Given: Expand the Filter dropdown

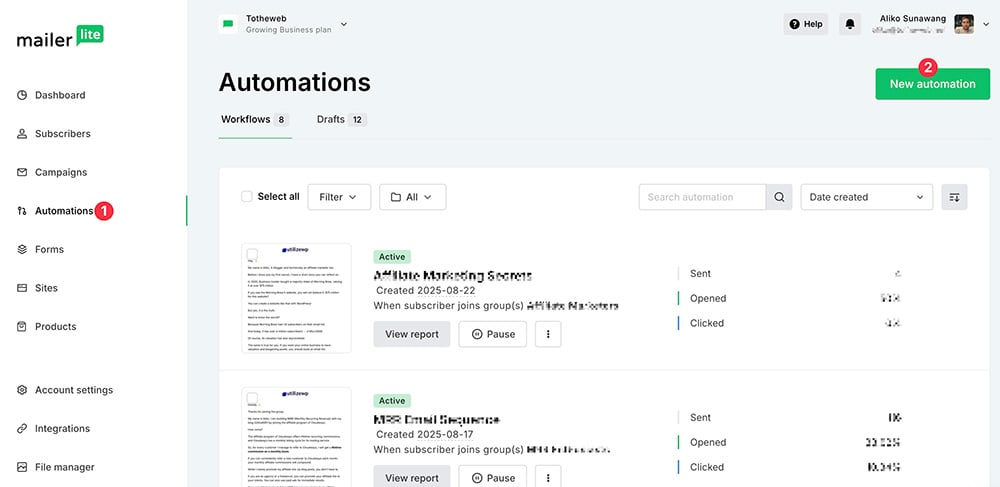Looking at the screenshot, I should [339, 197].
